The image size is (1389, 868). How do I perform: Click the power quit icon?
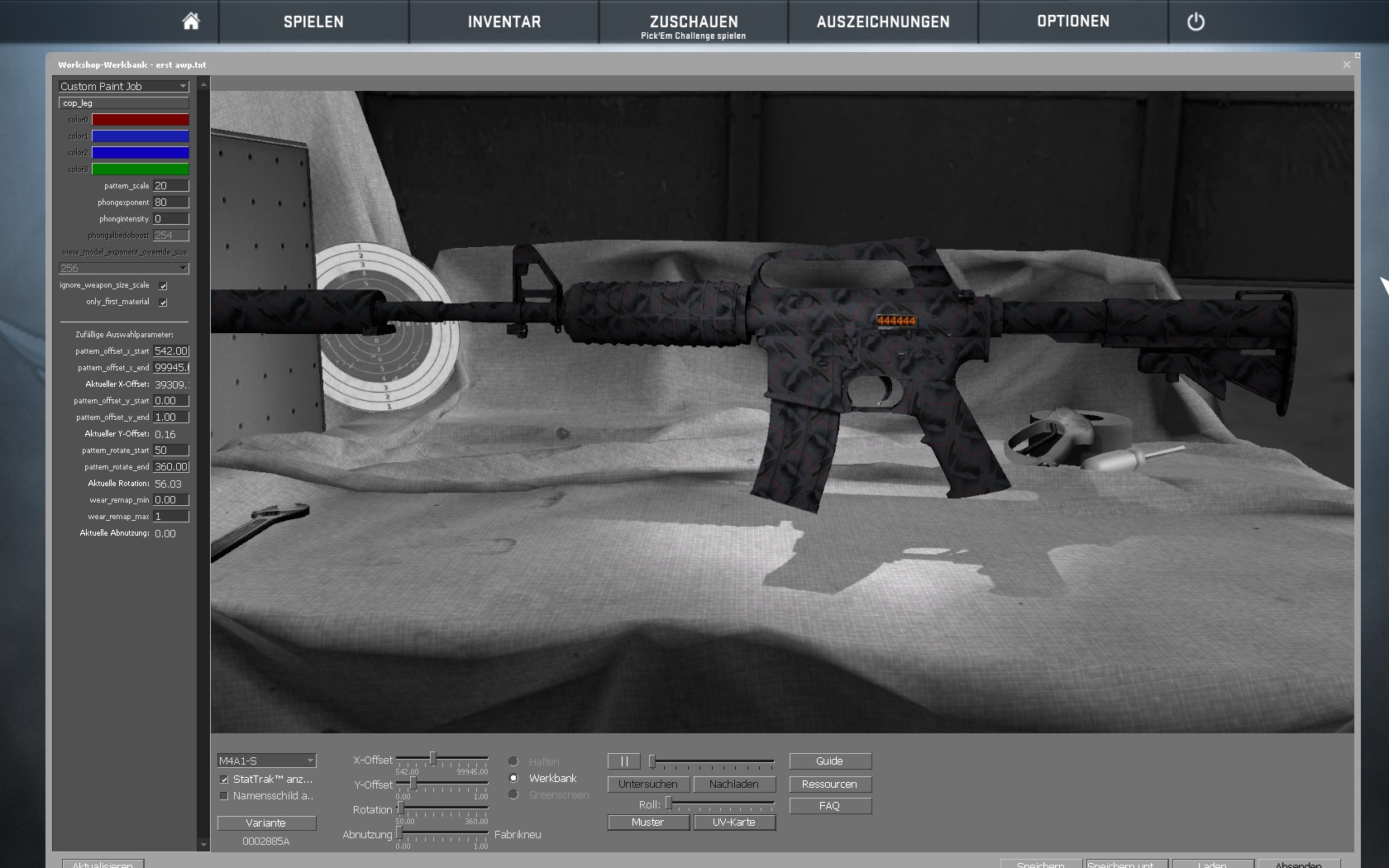point(1196,22)
